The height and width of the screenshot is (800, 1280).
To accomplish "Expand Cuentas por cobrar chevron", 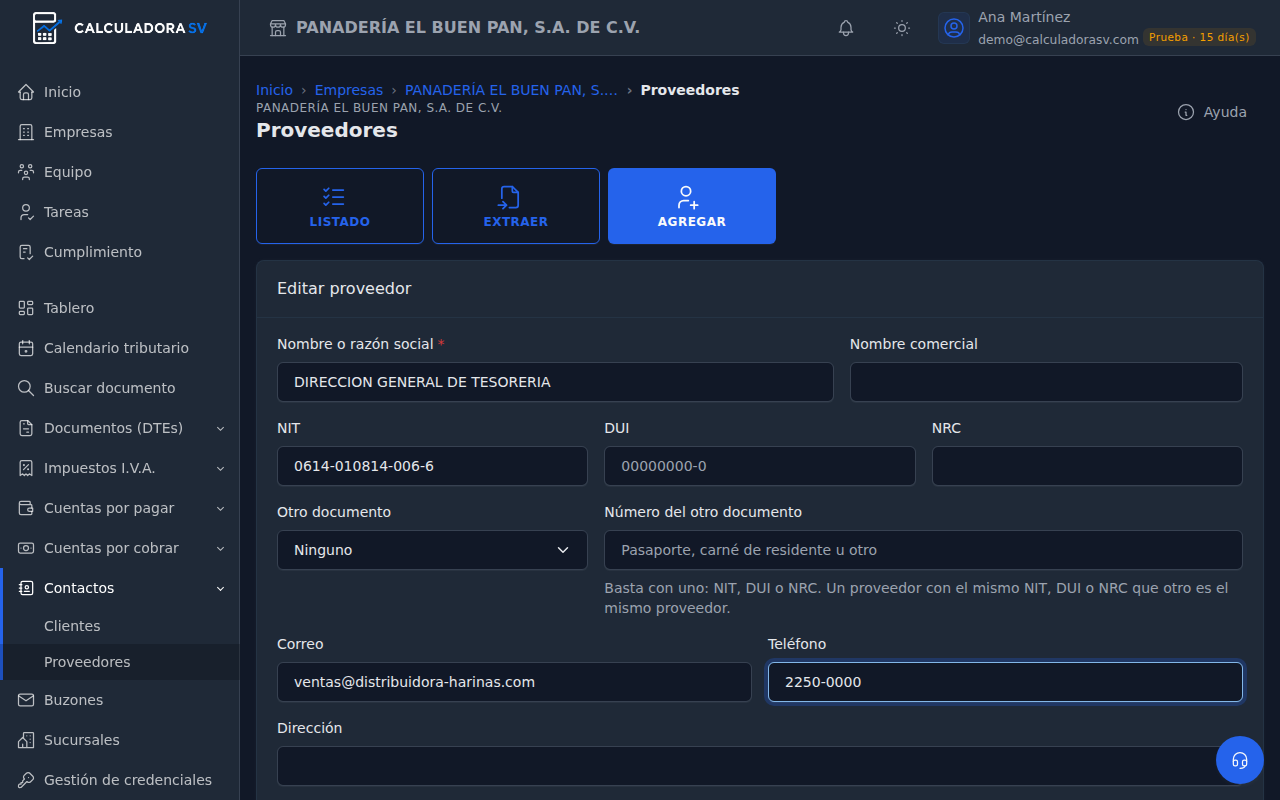I will coord(221,548).
